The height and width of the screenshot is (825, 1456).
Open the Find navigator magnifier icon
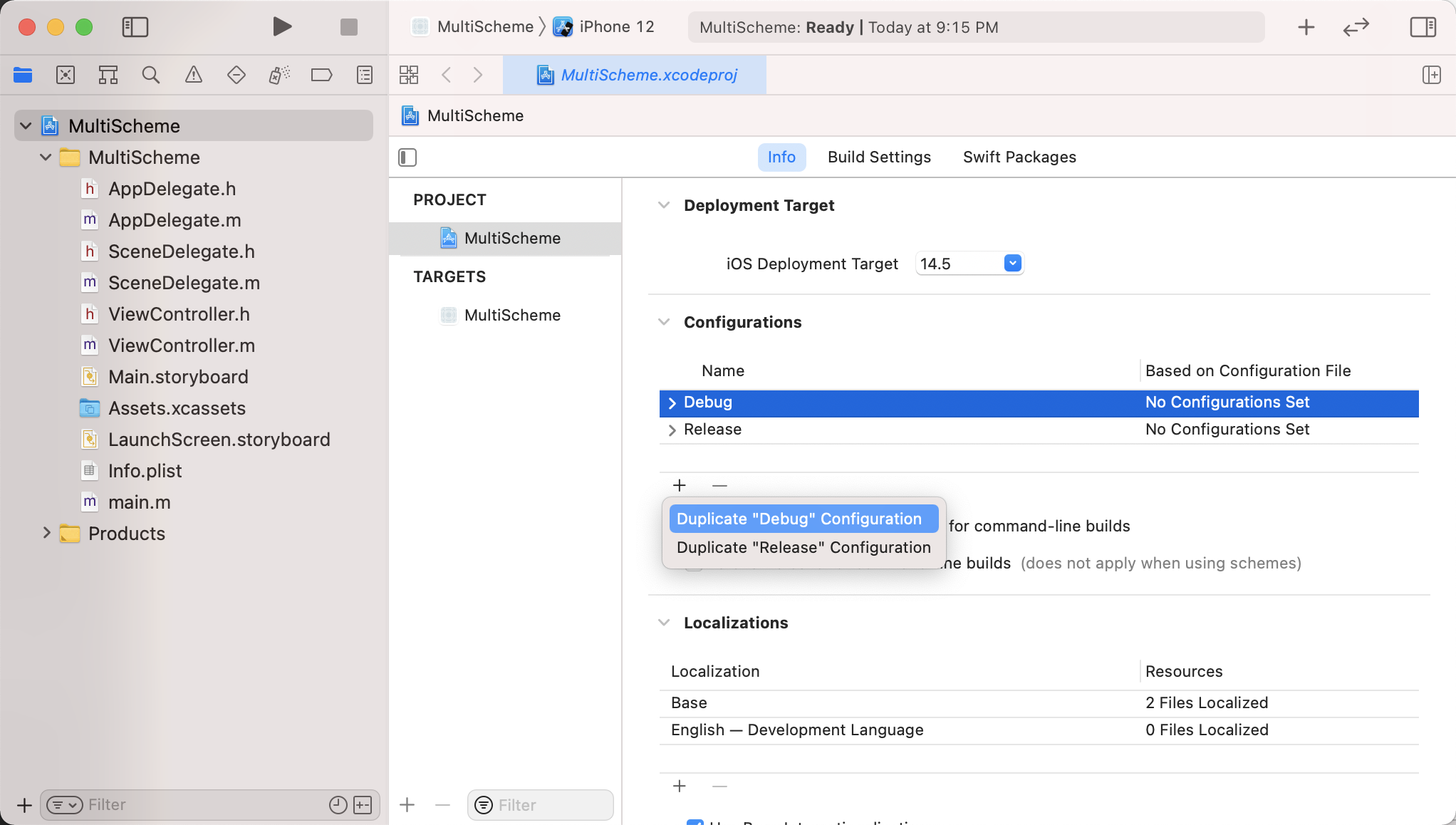(x=150, y=75)
